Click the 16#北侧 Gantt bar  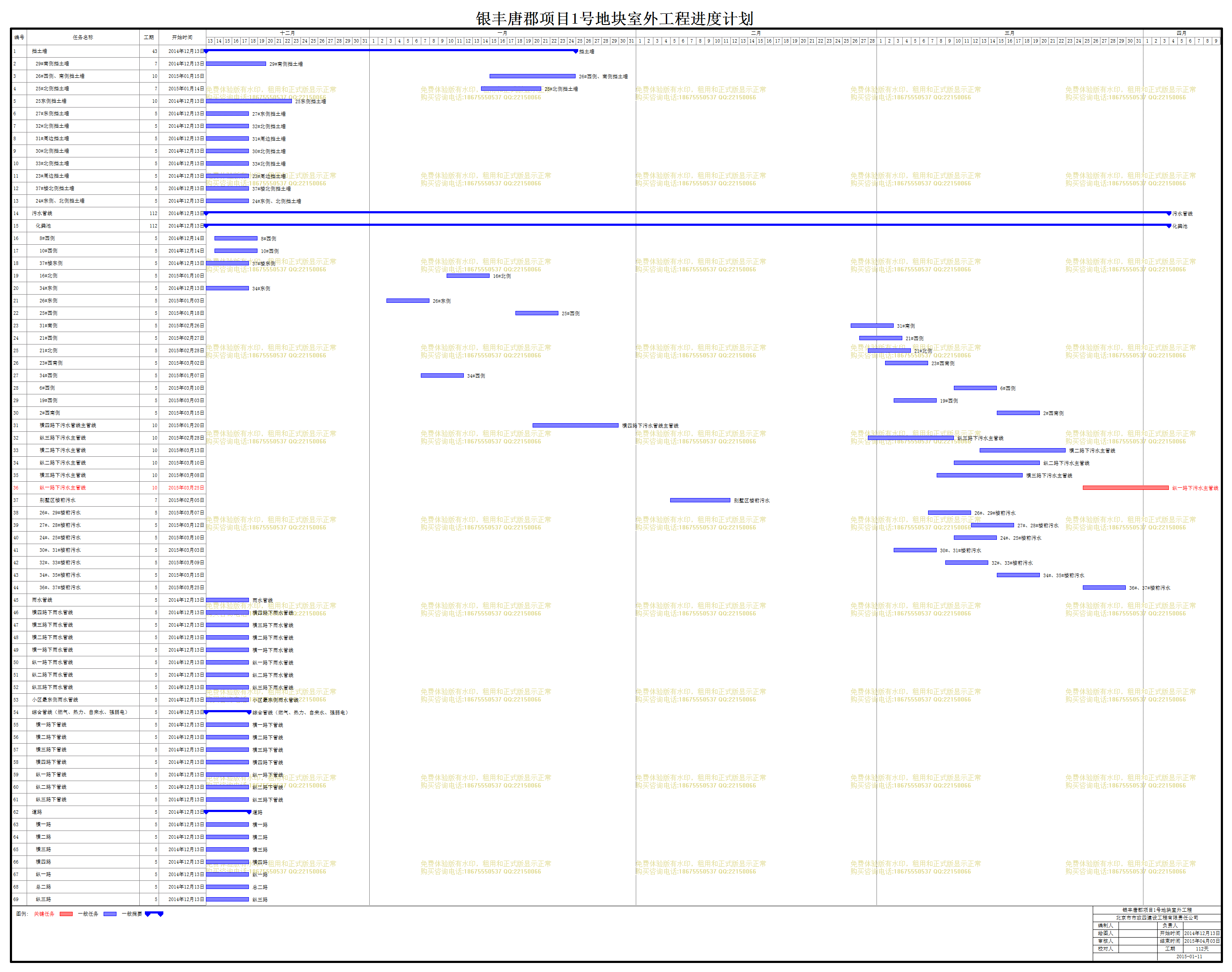pos(468,276)
